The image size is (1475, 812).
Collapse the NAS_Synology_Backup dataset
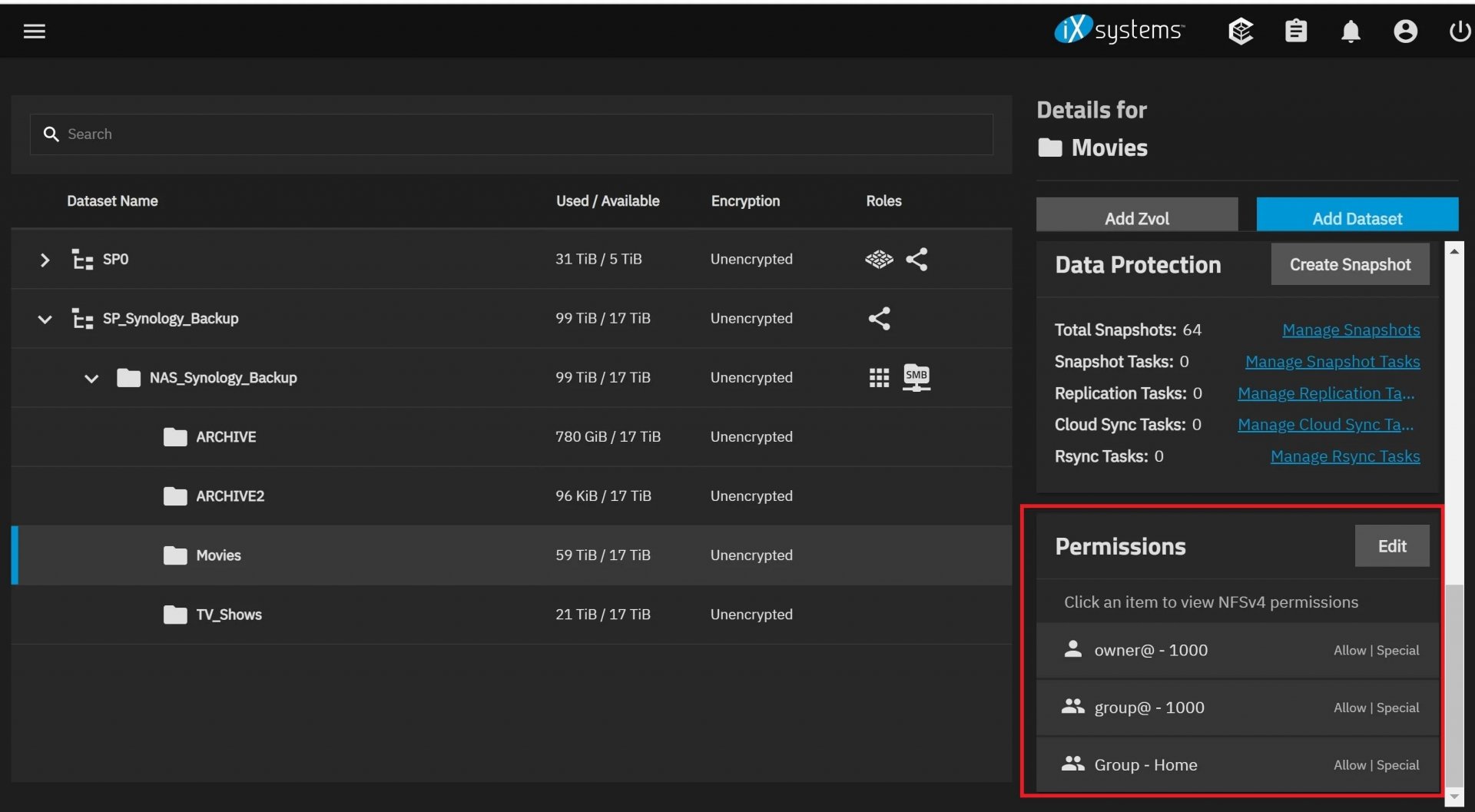(x=91, y=378)
